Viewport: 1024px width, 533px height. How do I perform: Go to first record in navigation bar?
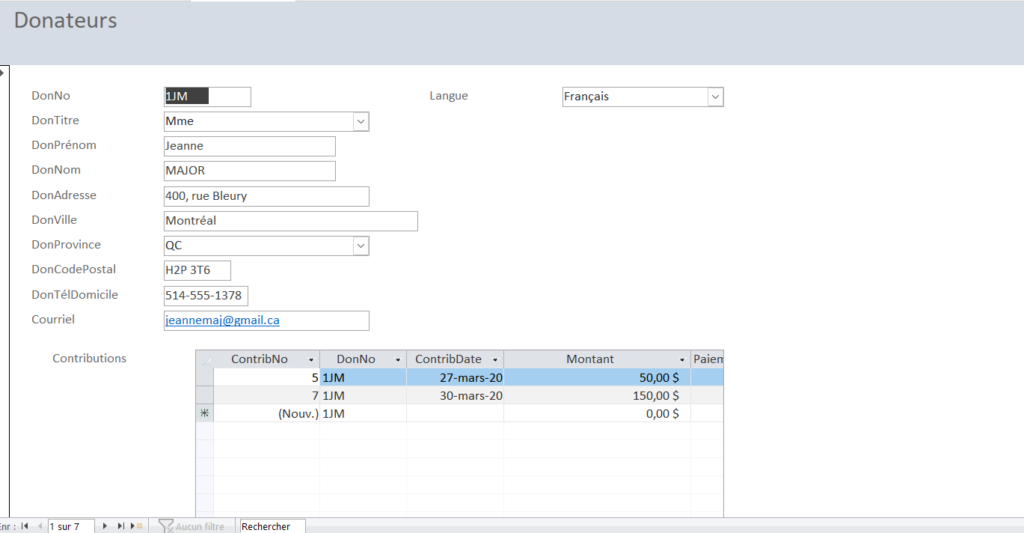click(x=24, y=526)
